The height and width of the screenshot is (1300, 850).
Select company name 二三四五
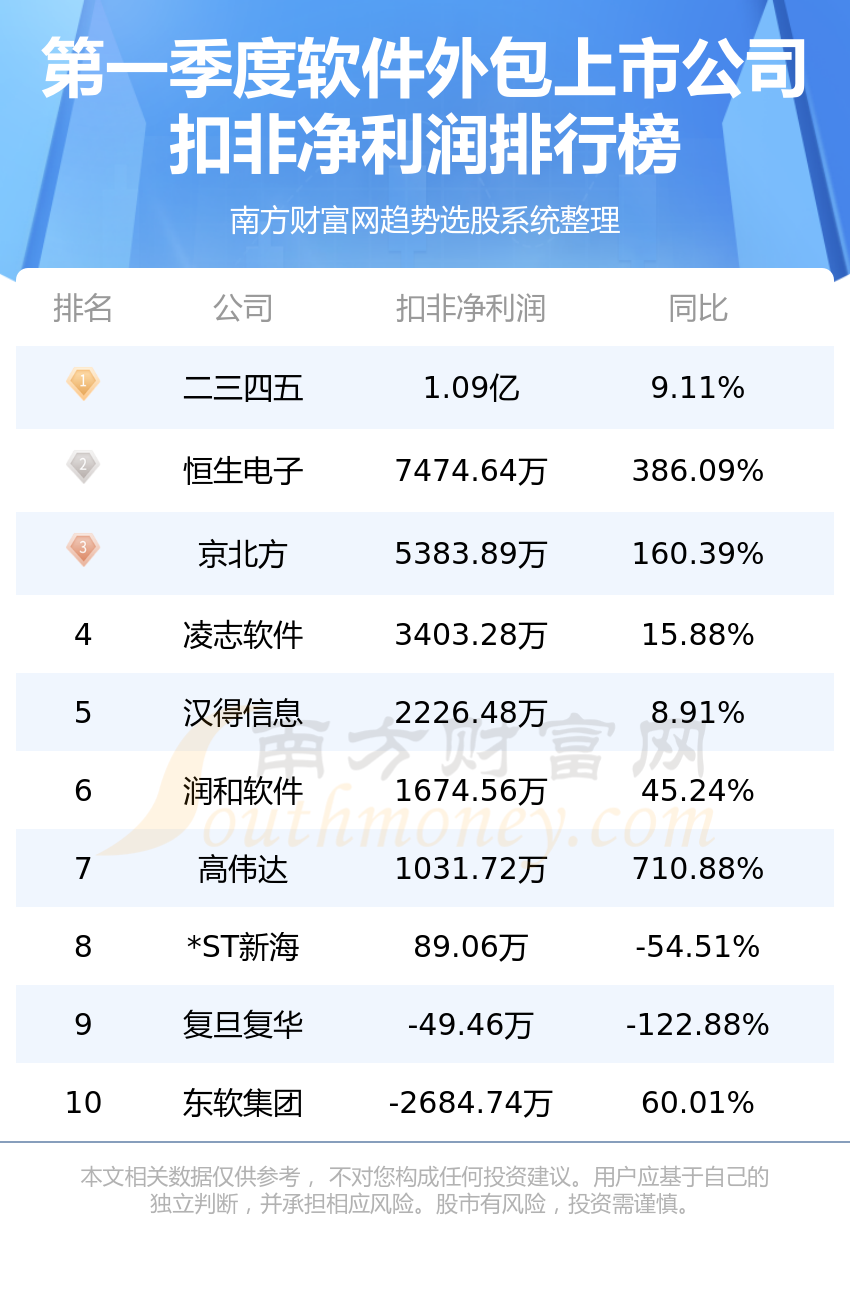[243, 388]
